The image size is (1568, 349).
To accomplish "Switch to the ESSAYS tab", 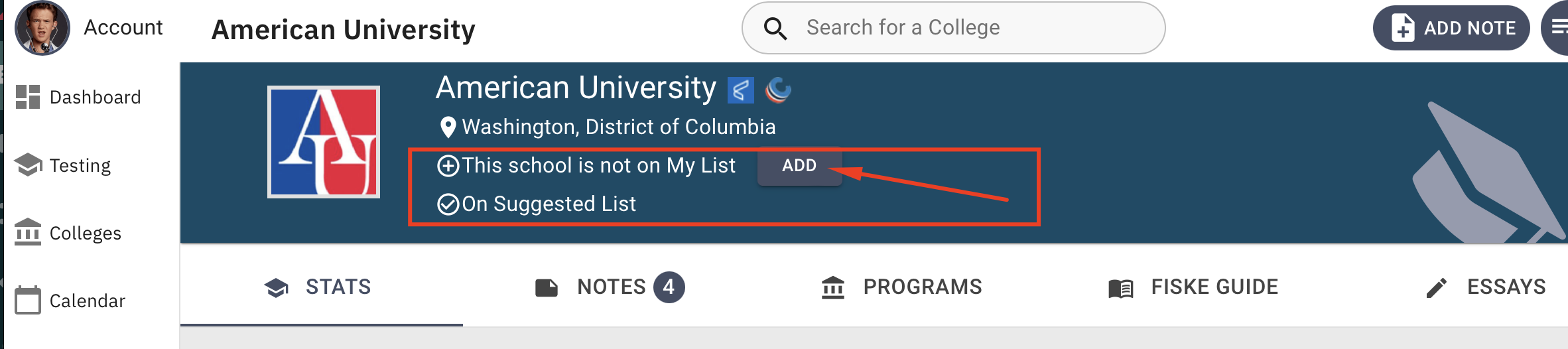I will point(1486,287).
